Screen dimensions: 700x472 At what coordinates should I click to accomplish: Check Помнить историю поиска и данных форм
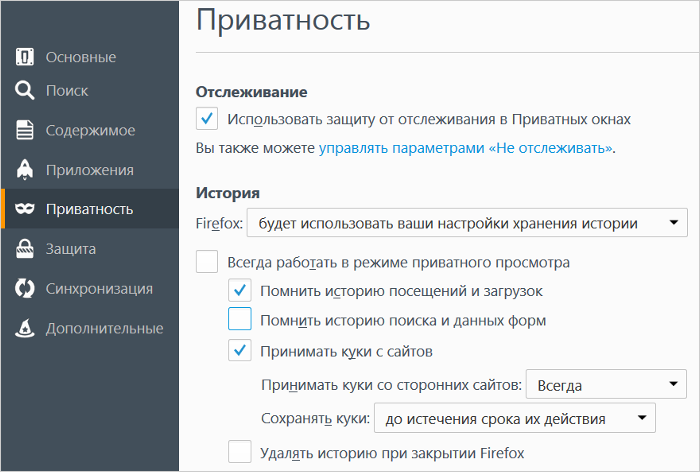pyautogui.click(x=240, y=319)
